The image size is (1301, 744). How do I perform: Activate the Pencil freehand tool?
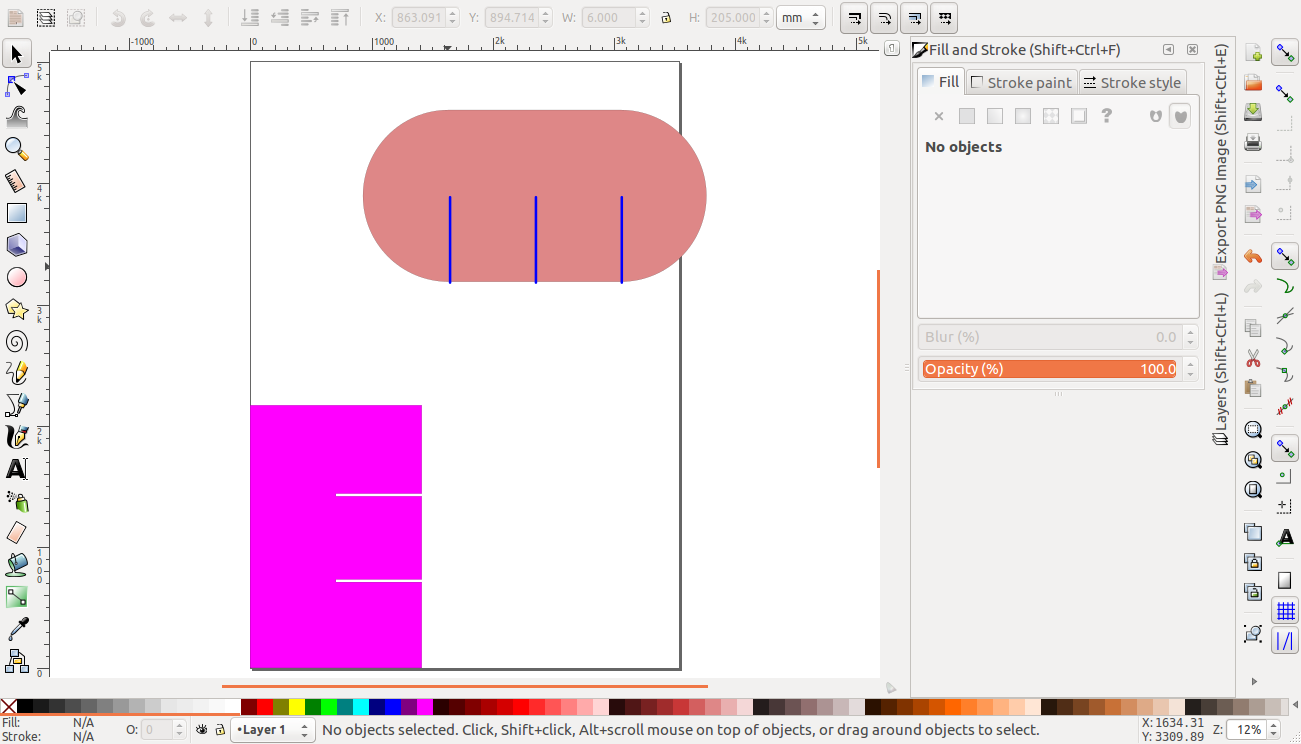tap(17, 373)
